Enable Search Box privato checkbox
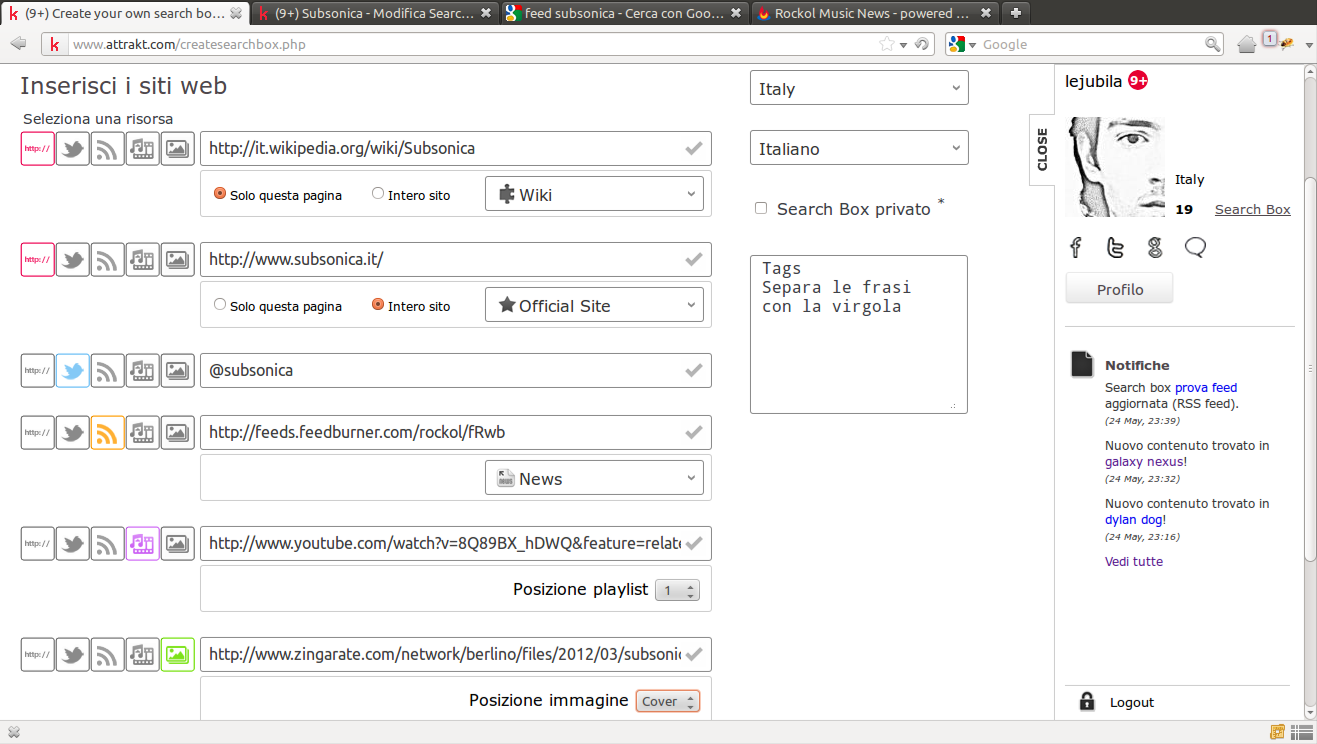The width and height of the screenshot is (1317, 744). point(761,208)
